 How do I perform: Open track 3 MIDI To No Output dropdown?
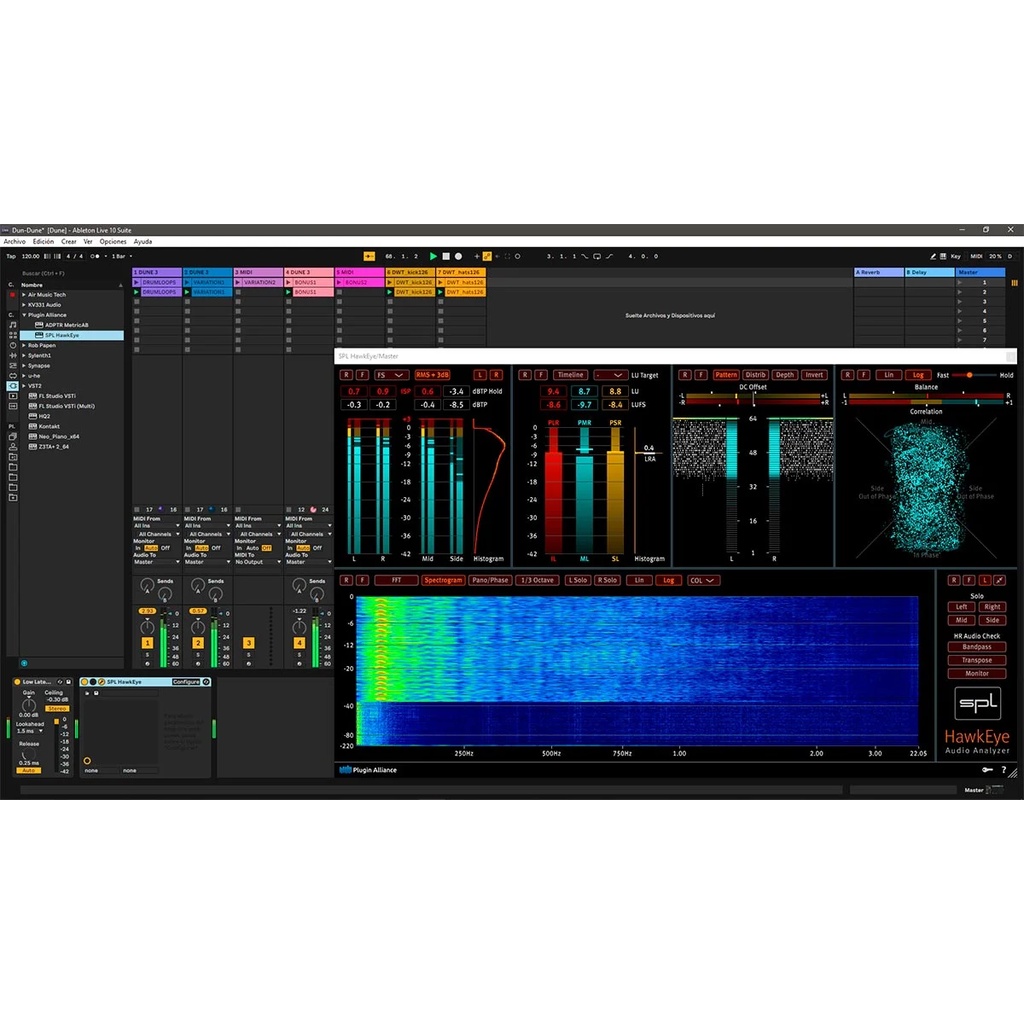tap(257, 562)
